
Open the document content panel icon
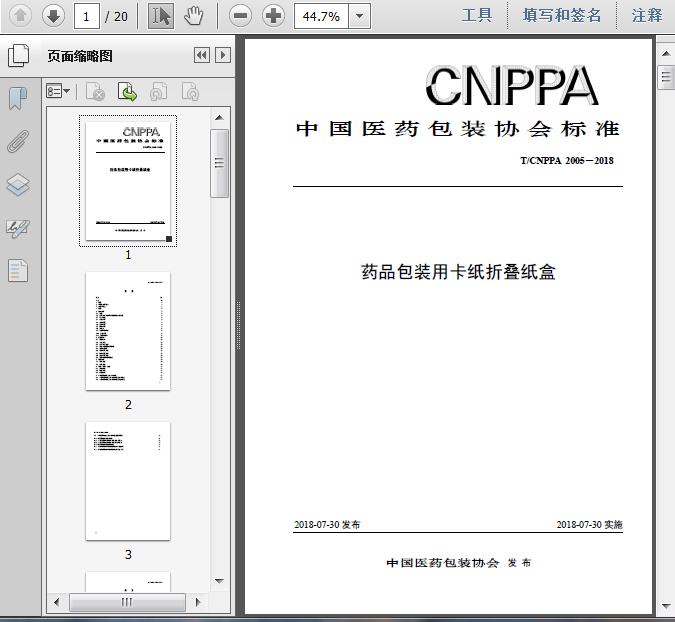coord(18,271)
